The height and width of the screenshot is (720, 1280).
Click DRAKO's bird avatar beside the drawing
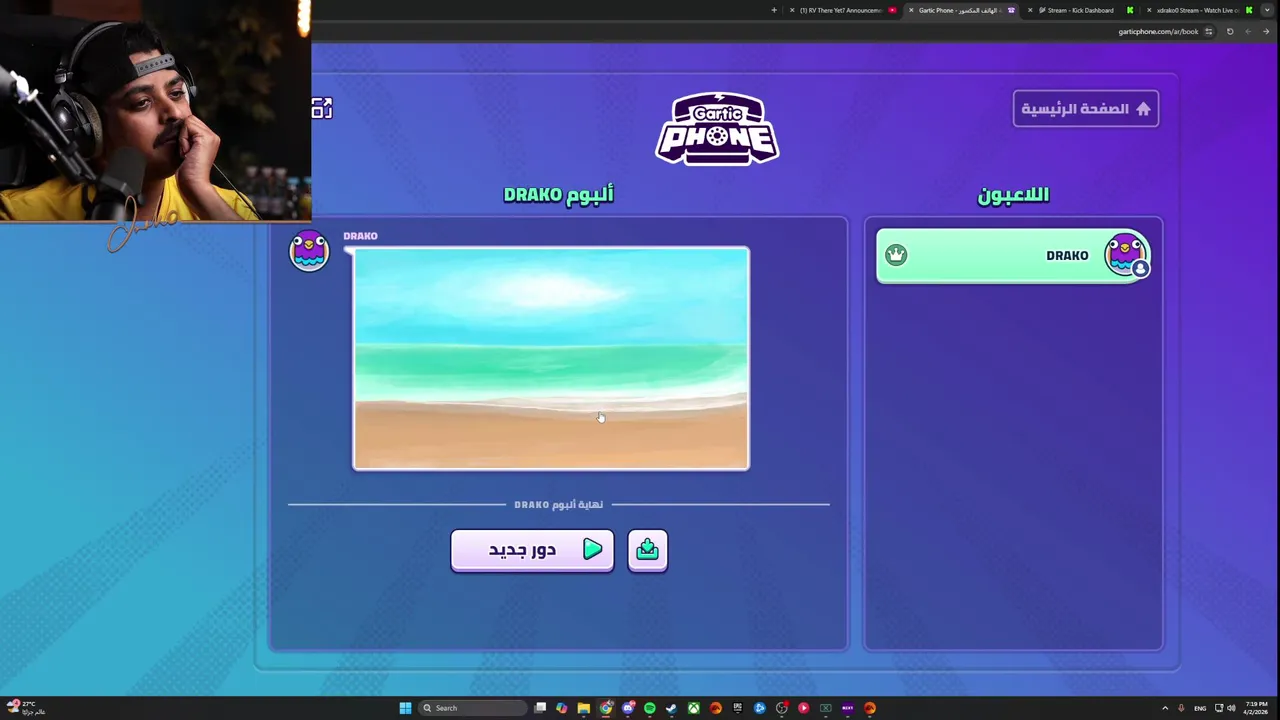(x=309, y=250)
